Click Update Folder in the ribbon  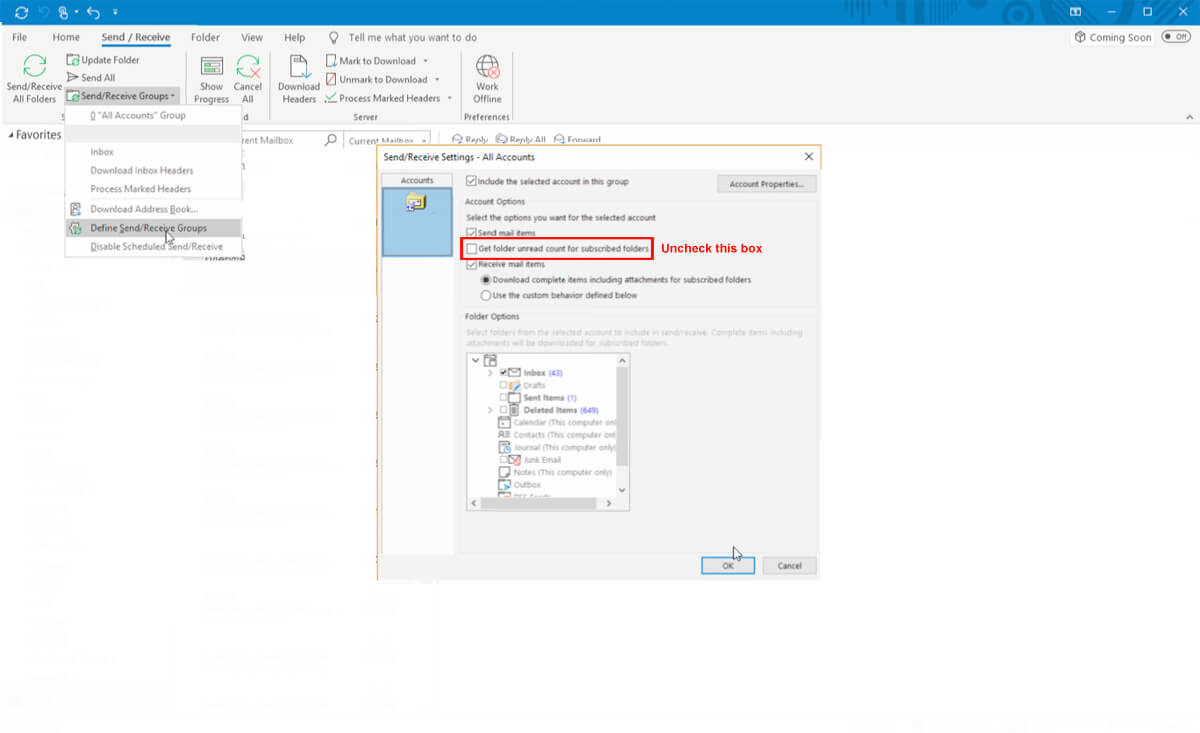(x=103, y=60)
